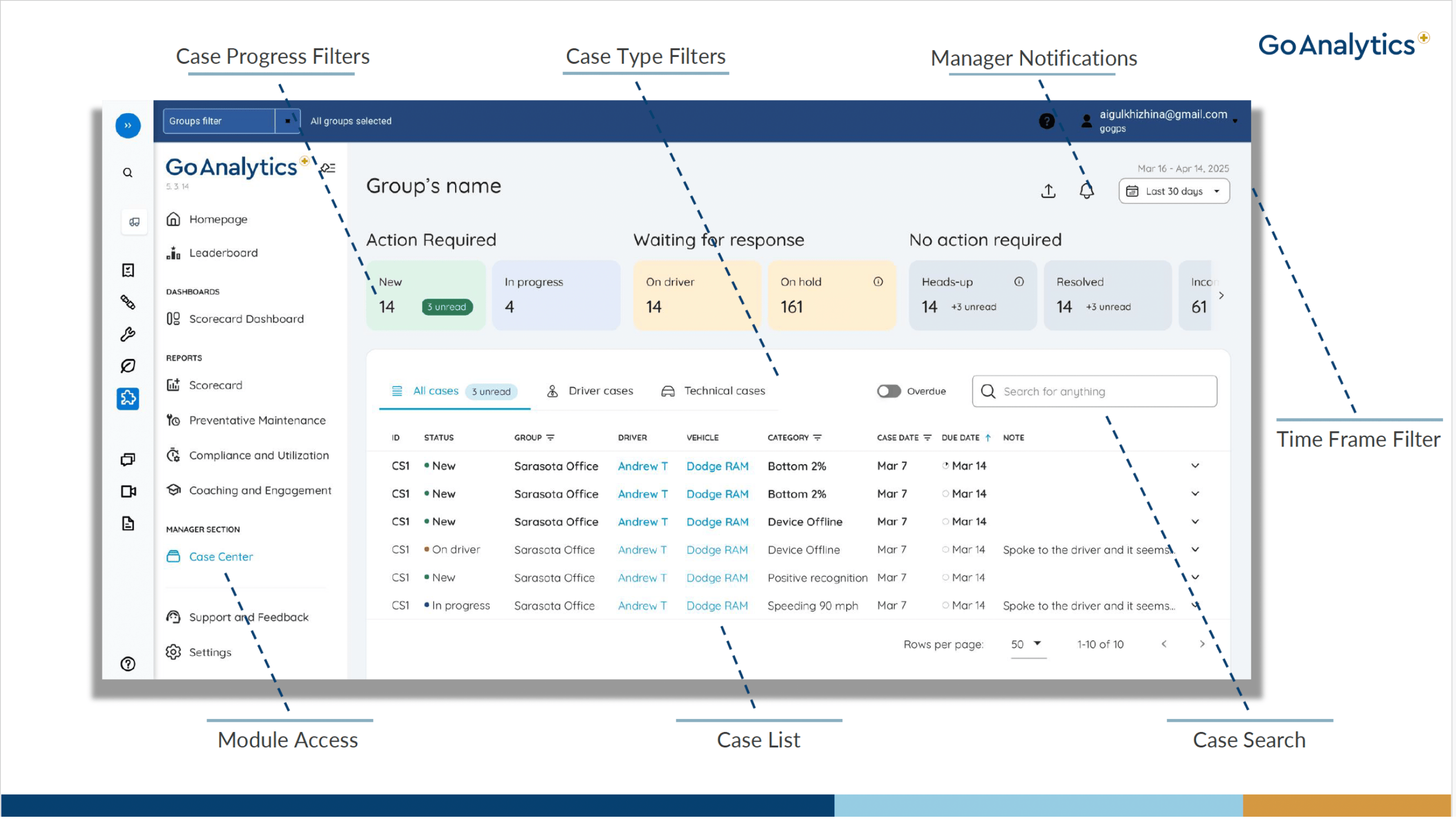This screenshot has width=1456, height=819.
Task: Click the Dodge RAM vehicle link in first row
Action: pyautogui.click(x=717, y=466)
